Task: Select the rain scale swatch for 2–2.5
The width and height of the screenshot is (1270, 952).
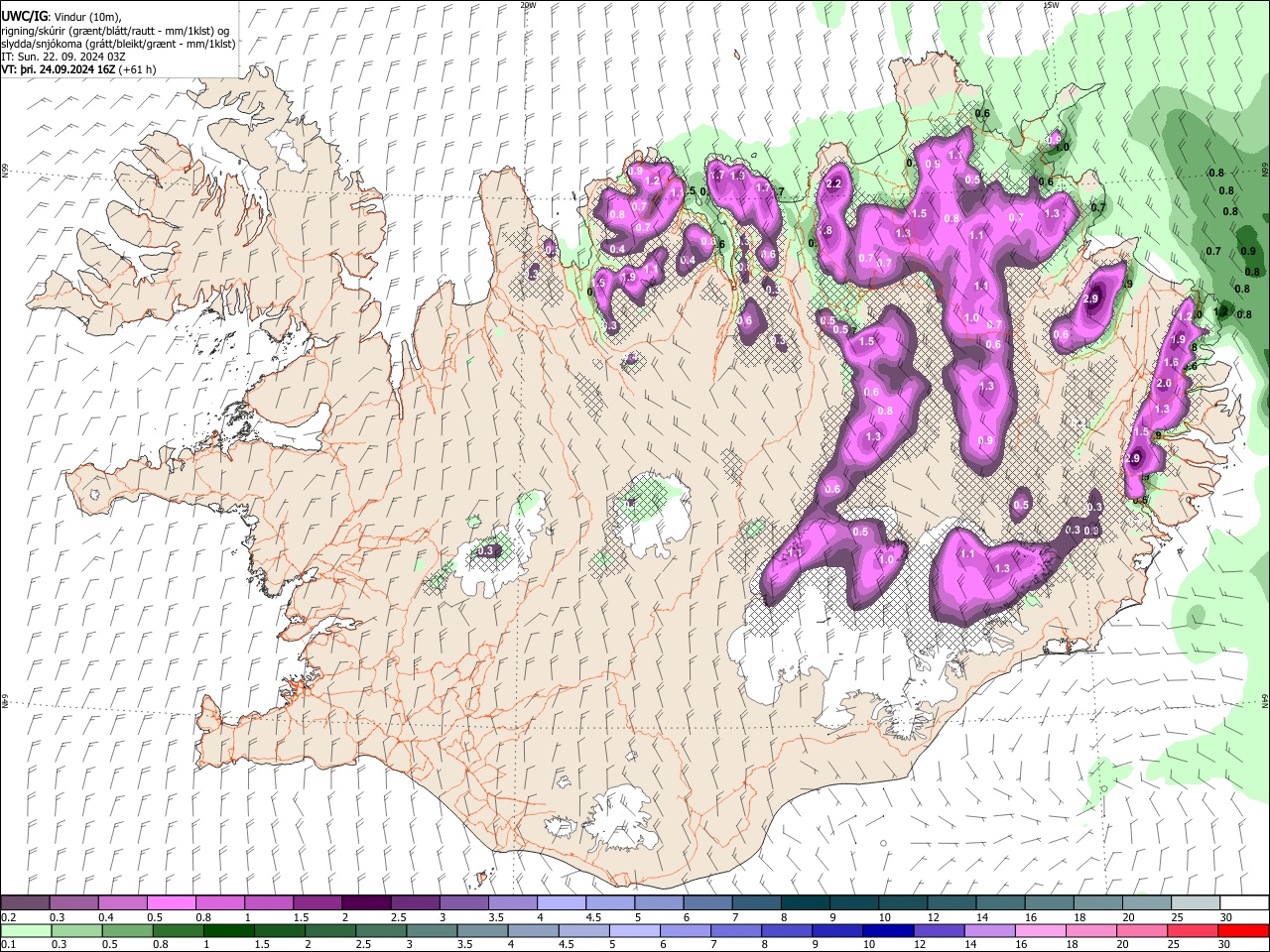Action: point(330,930)
